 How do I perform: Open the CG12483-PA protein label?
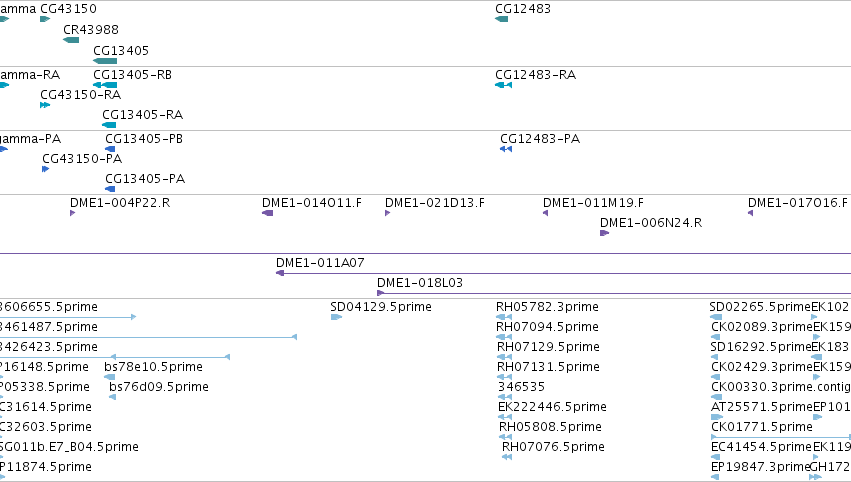pos(540,139)
